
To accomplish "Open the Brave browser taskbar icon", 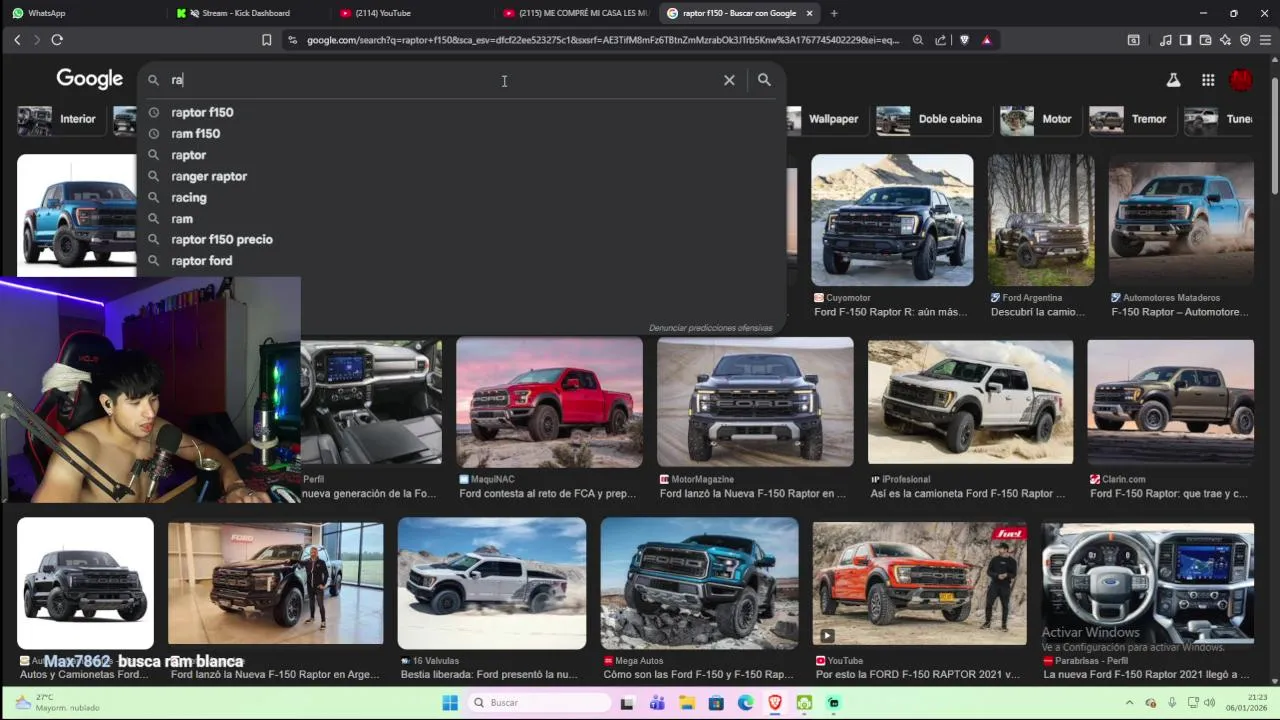I will click(775, 703).
